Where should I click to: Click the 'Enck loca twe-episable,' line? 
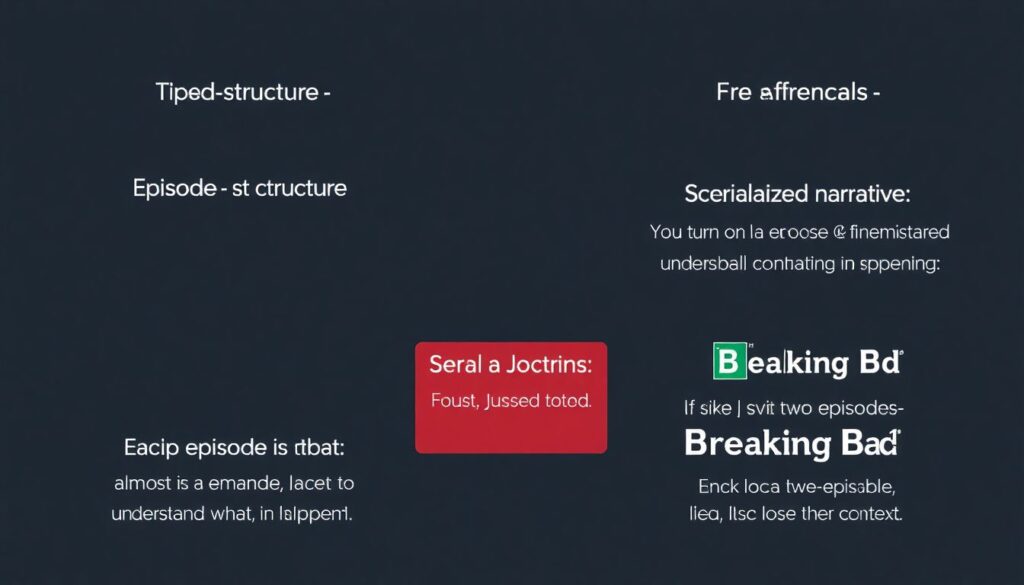[x=796, y=487]
